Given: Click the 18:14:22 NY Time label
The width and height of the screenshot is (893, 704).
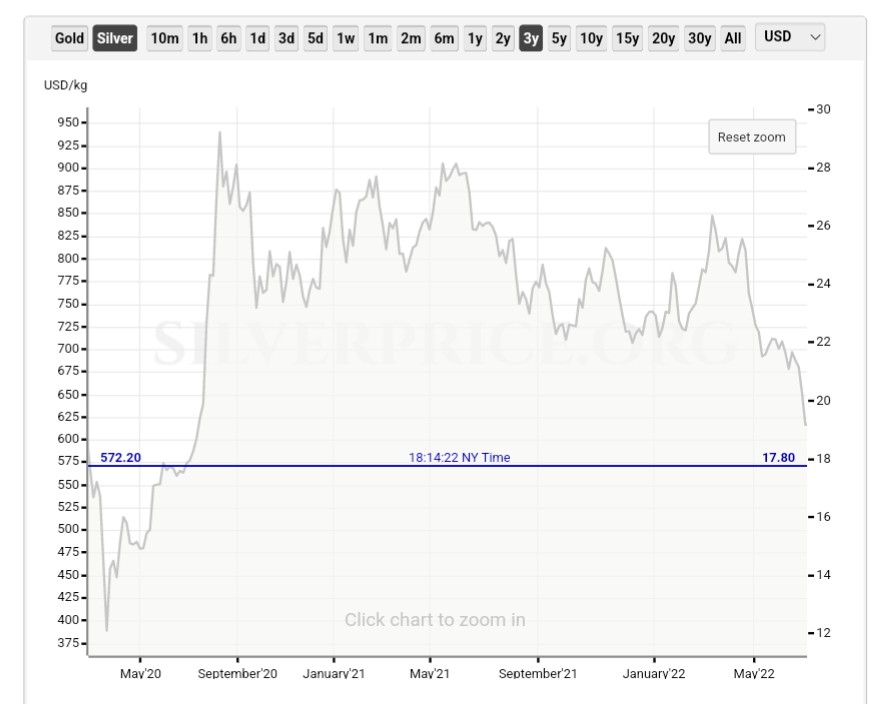Looking at the screenshot, I should [x=459, y=457].
